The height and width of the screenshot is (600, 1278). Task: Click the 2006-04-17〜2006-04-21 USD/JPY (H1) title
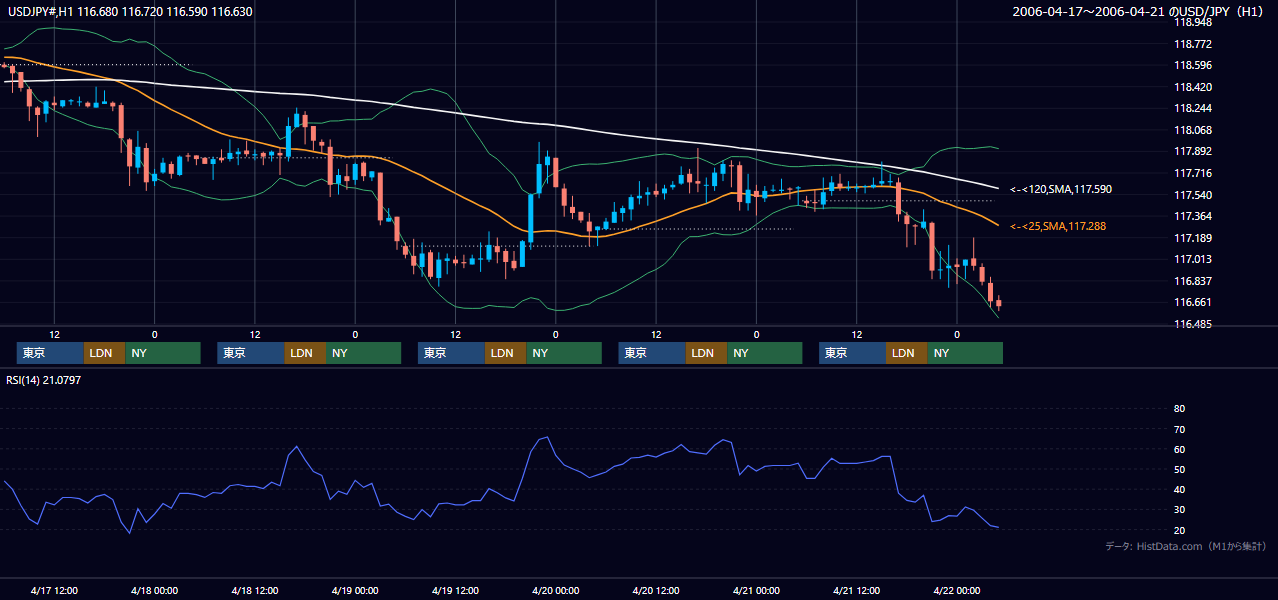point(1140,11)
